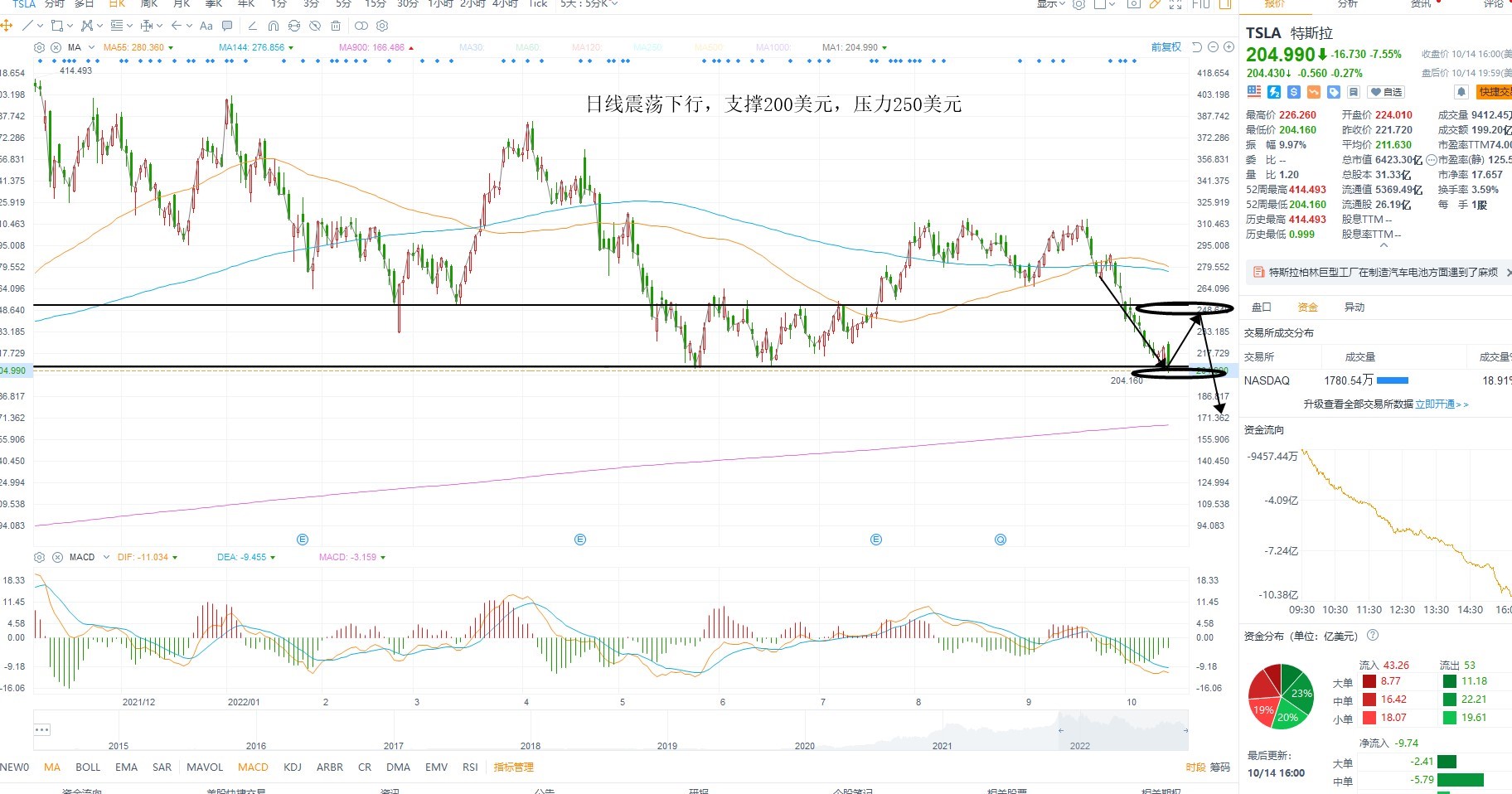
Task: Select the KDJ indicator
Action: [293, 767]
